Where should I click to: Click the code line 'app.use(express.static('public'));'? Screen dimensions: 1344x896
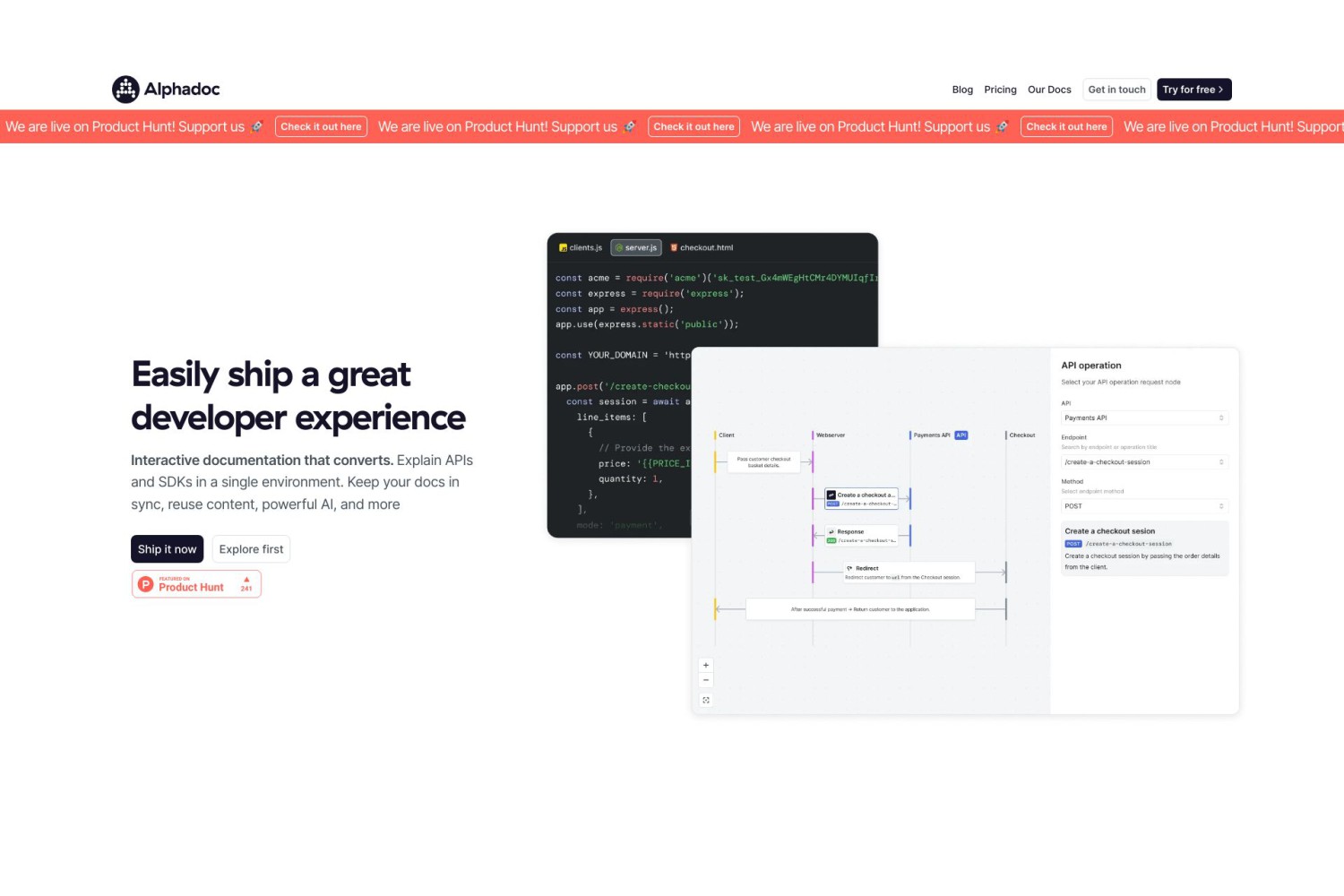[647, 324]
